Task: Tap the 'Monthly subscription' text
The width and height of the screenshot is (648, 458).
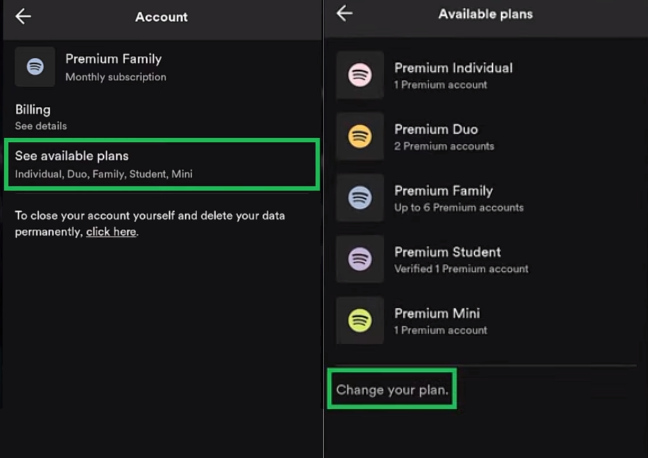Action: (x=116, y=77)
